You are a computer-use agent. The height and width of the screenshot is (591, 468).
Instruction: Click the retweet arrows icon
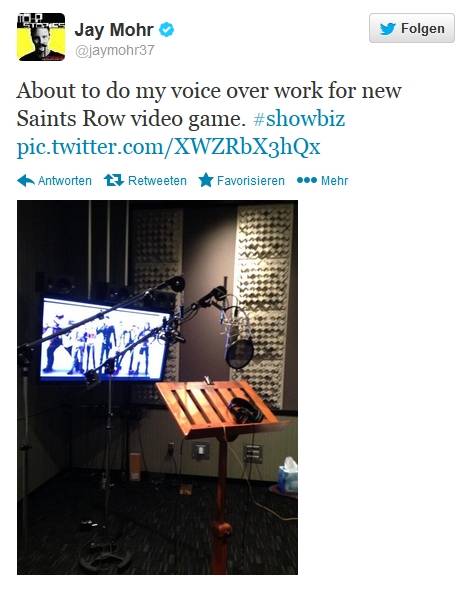[x=114, y=180]
